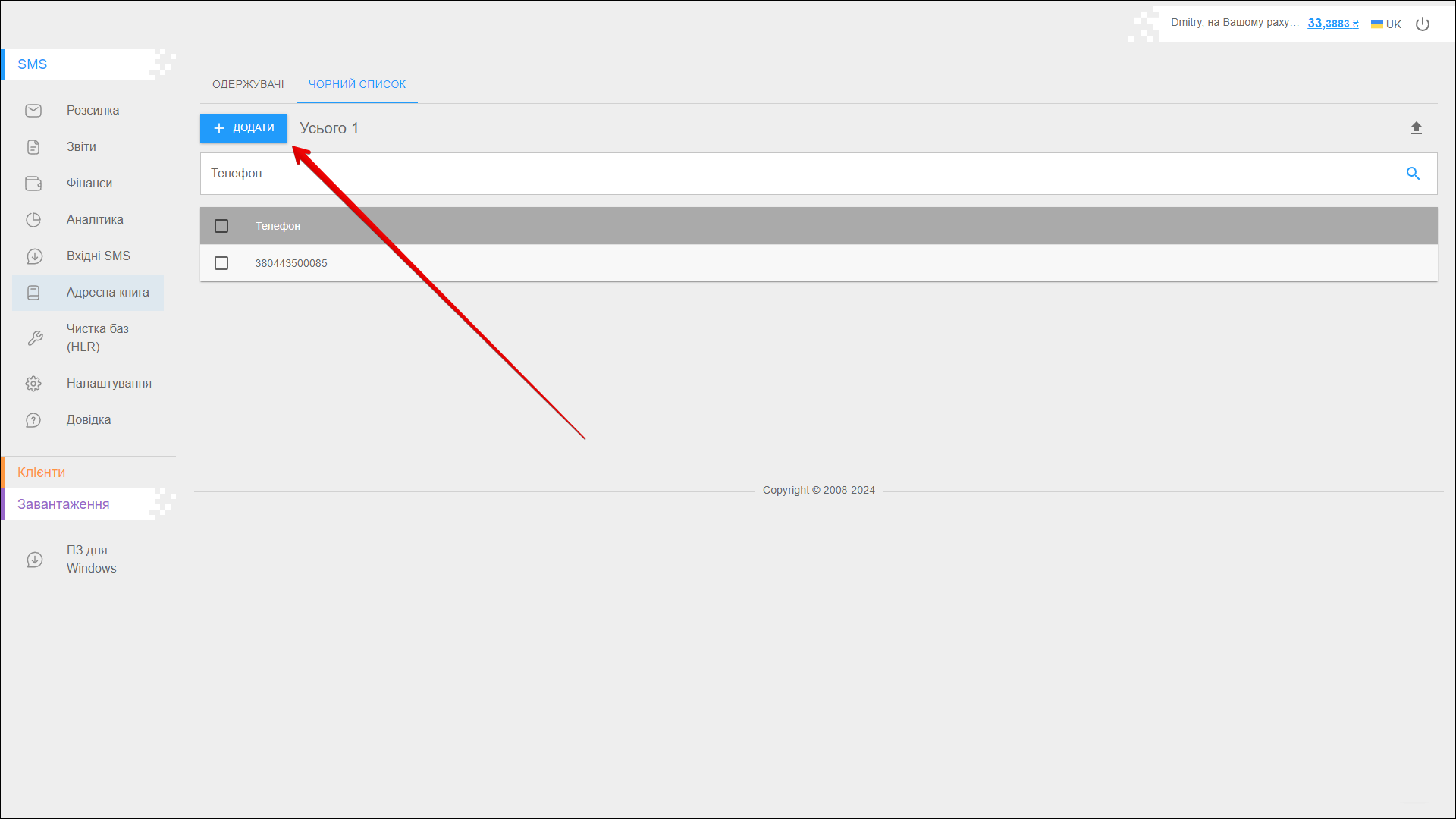
Task: Collapse the Завантаження section
Action: pyautogui.click(x=64, y=504)
